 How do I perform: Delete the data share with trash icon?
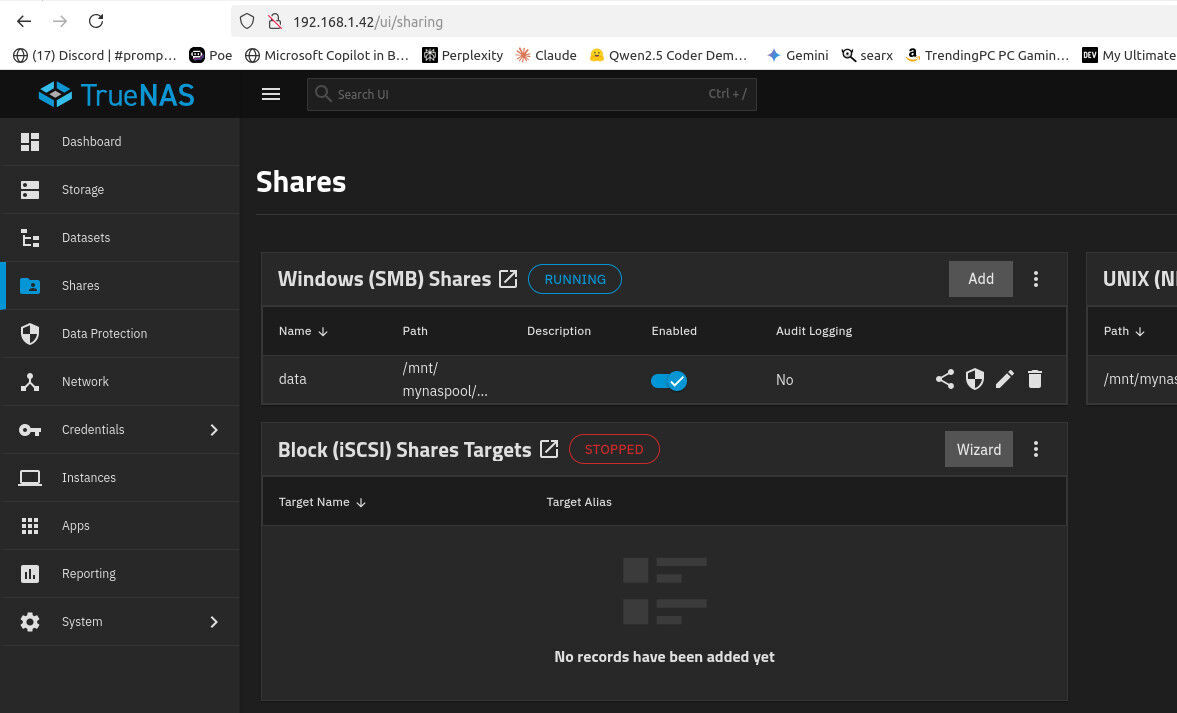[x=1035, y=379]
